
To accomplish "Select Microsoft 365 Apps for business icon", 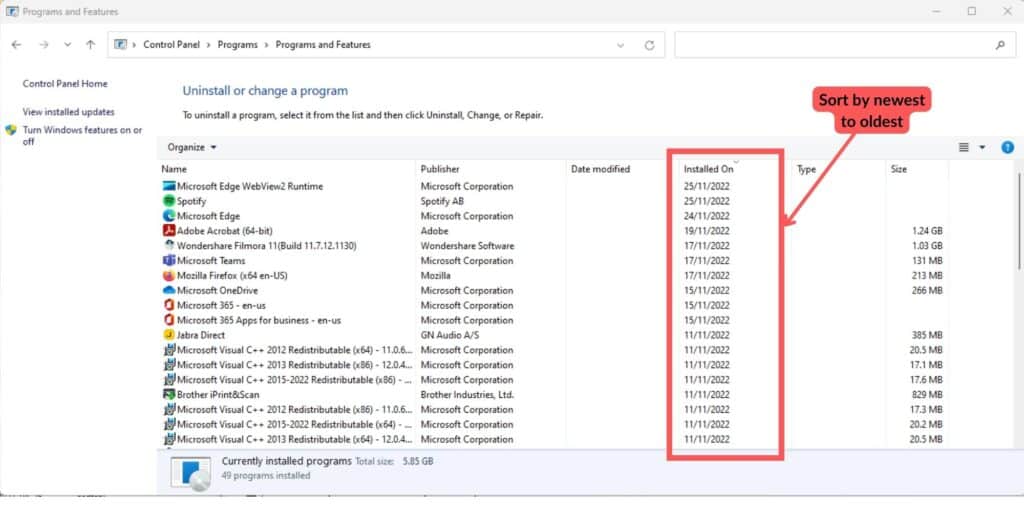I will [x=169, y=320].
